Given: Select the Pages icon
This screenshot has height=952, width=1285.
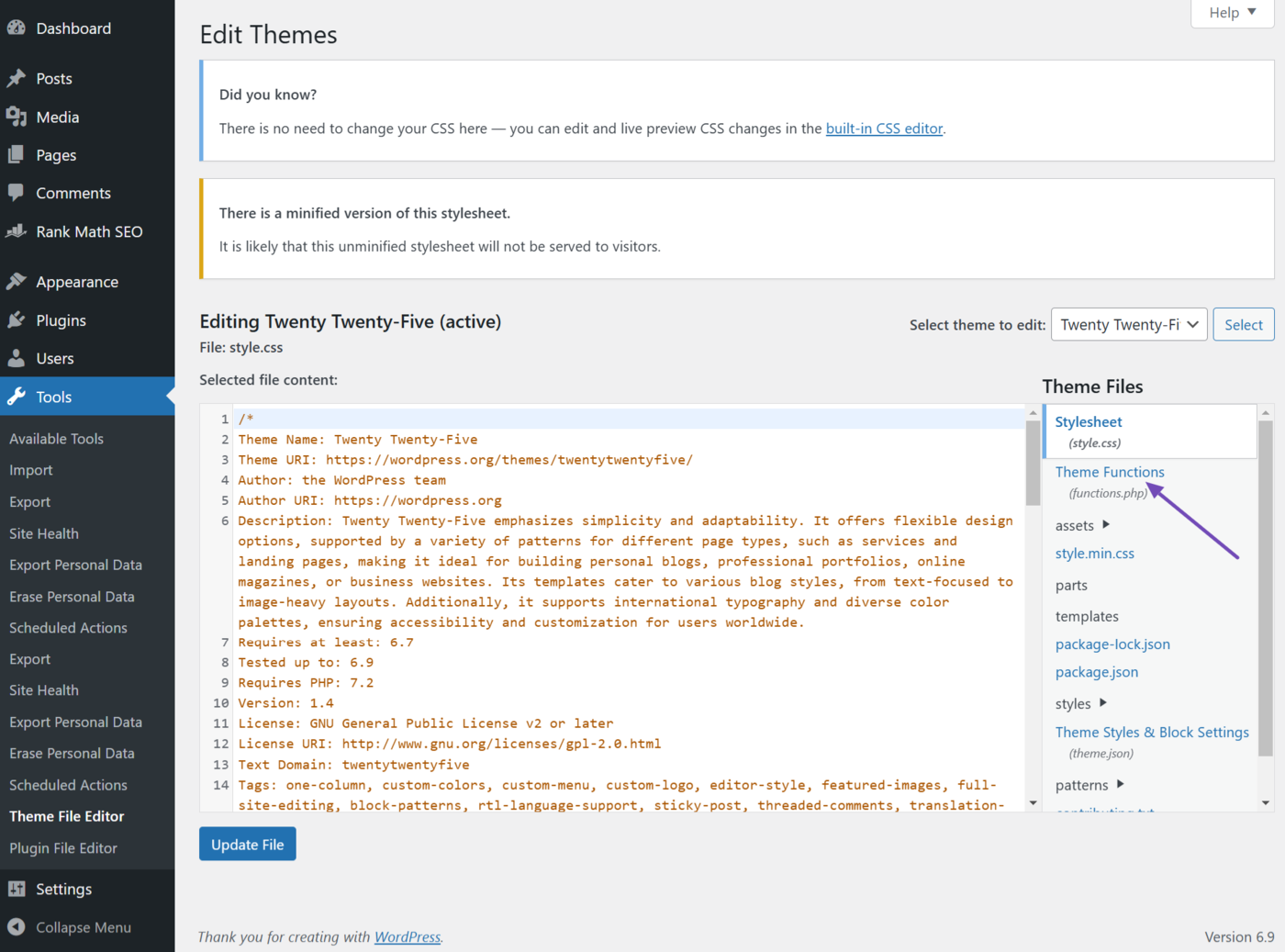Looking at the screenshot, I should point(18,154).
